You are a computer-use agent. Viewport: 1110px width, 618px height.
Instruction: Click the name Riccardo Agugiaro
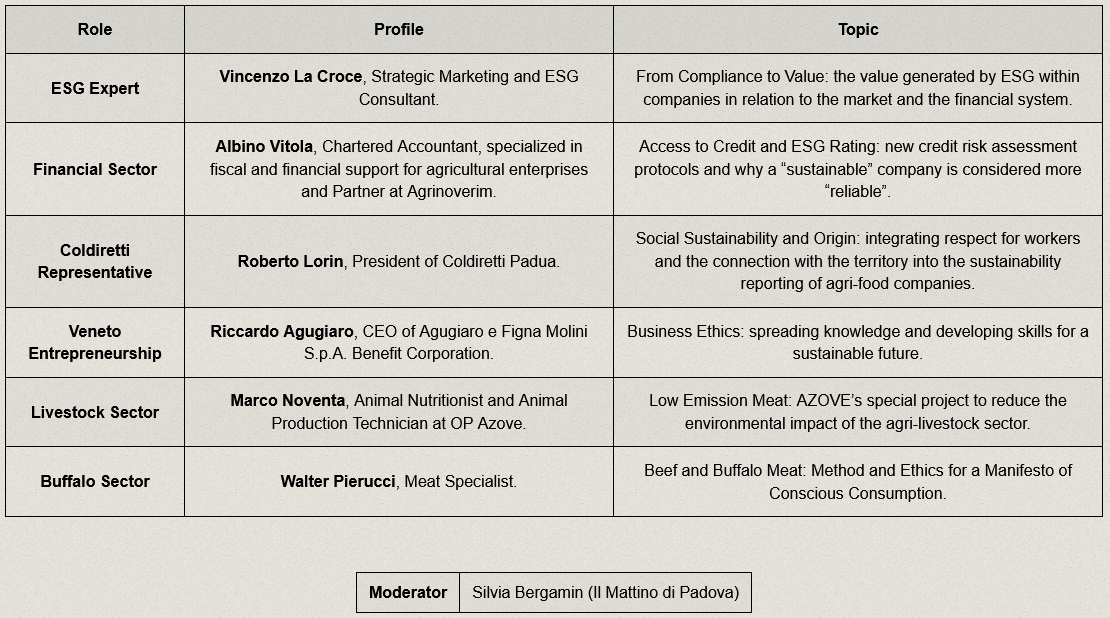(282, 331)
